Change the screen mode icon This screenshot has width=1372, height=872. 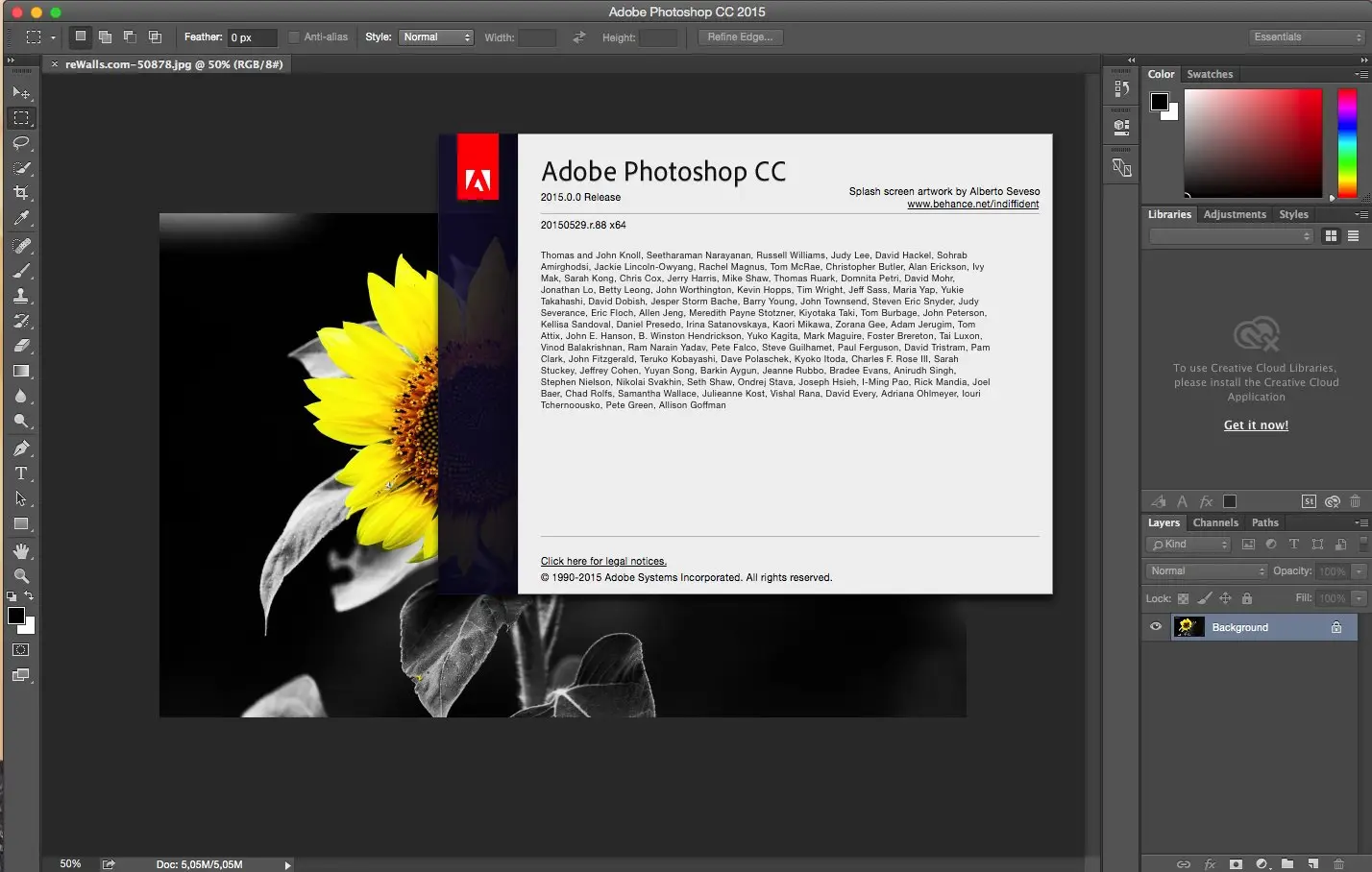click(21, 675)
